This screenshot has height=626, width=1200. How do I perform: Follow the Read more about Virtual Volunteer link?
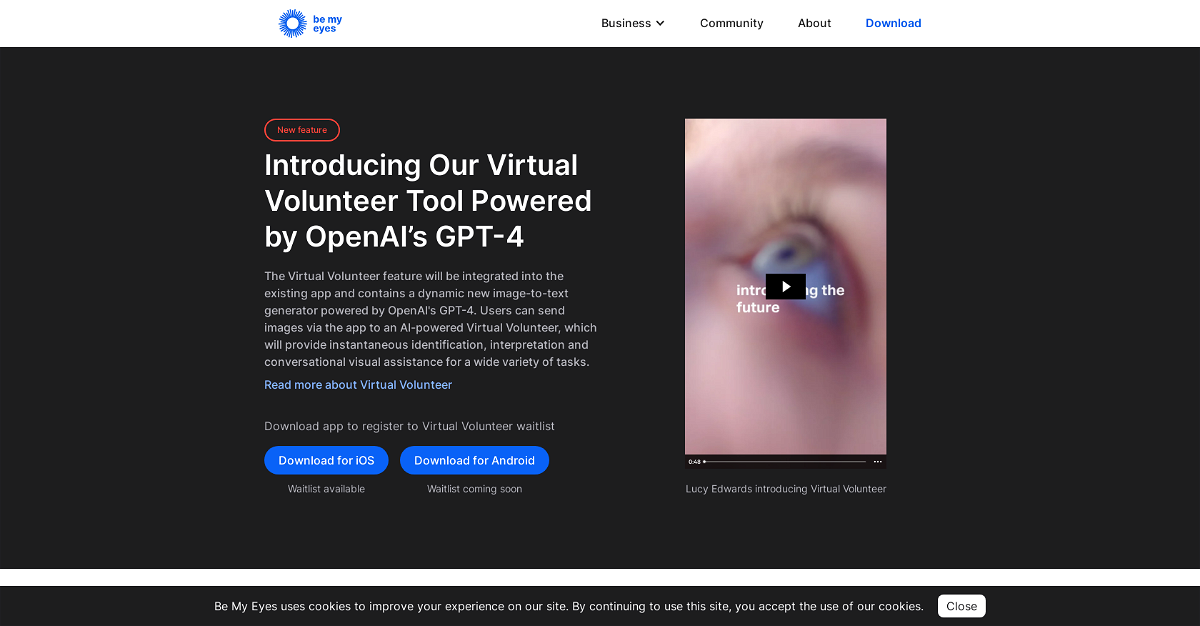(x=358, y=385)
